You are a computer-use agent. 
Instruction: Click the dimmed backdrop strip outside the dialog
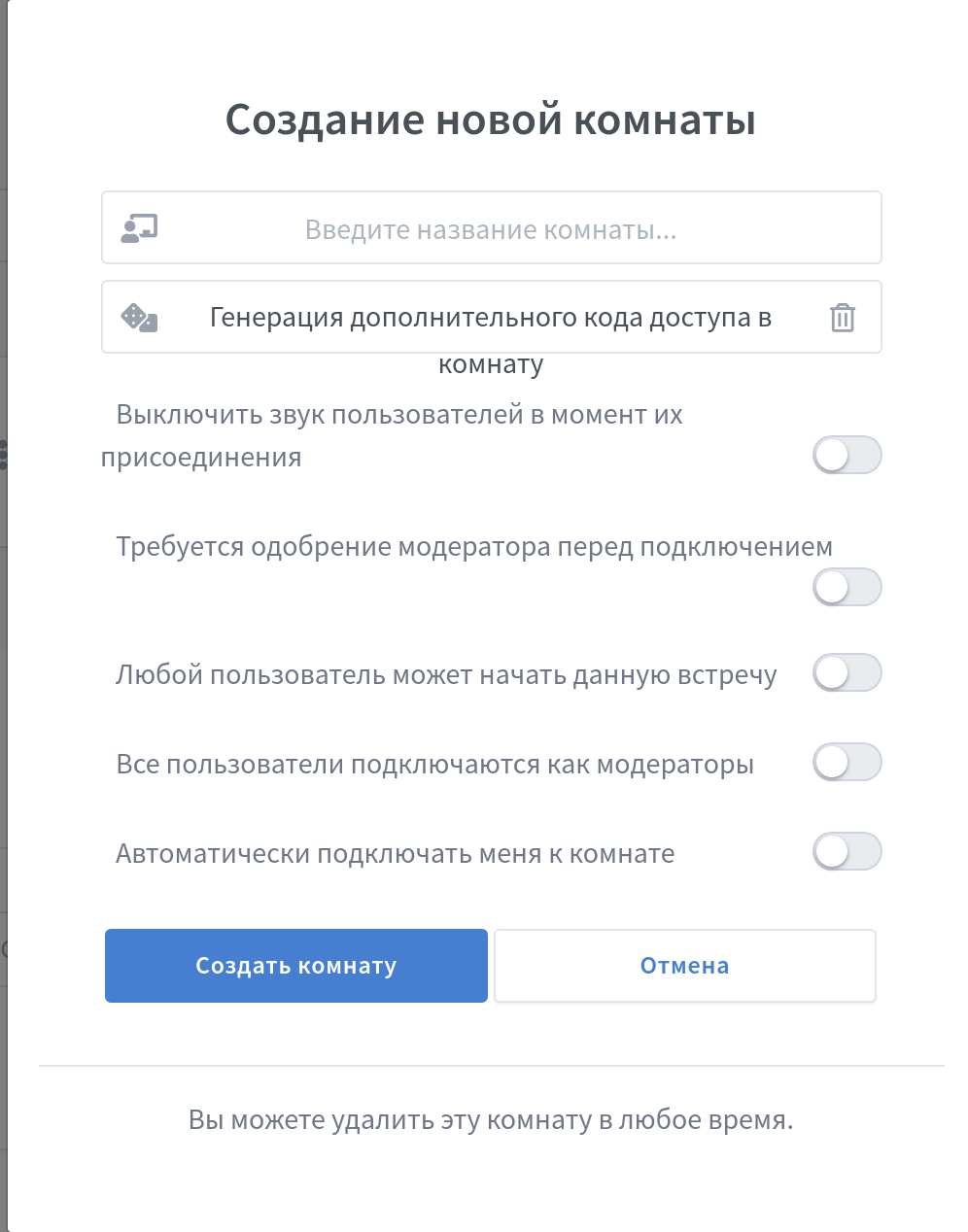pos(3,680)
